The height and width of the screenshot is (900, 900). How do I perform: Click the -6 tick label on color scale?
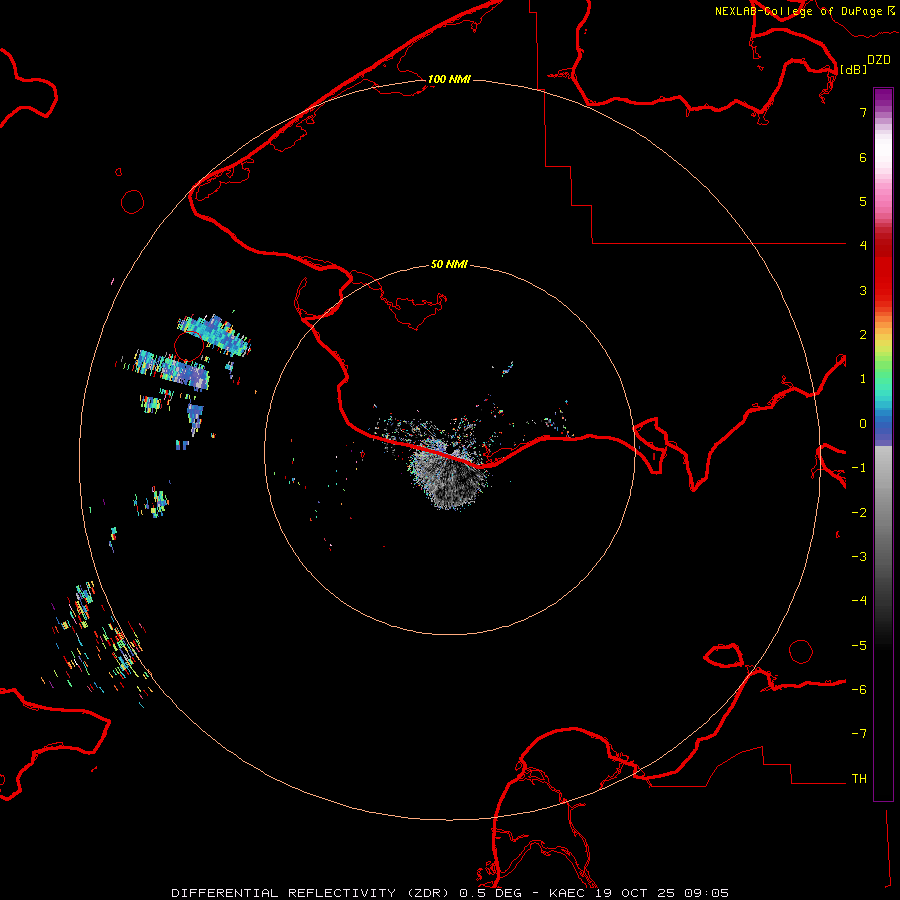(x=859, y=690)
